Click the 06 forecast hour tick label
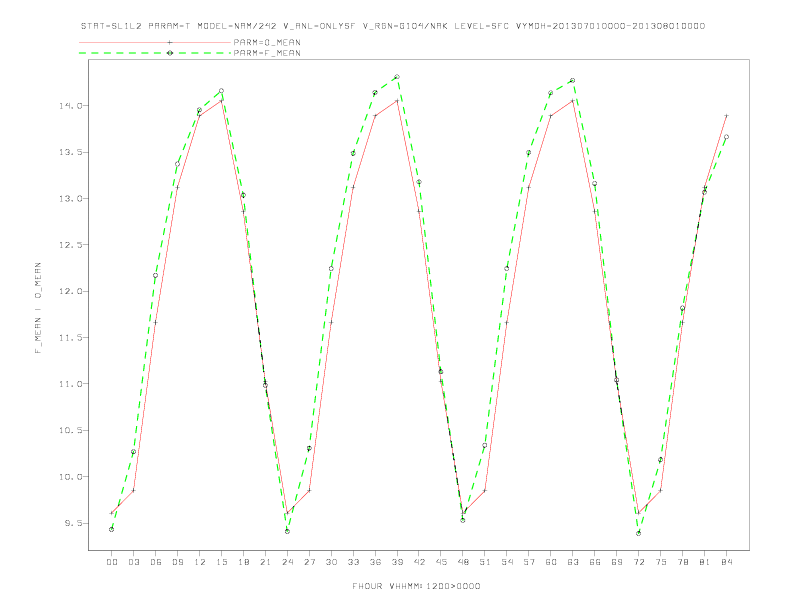 156,562
